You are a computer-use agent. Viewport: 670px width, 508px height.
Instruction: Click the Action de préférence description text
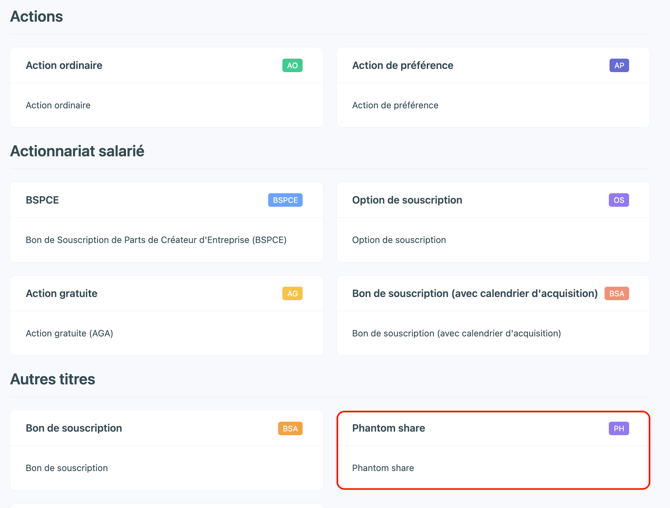pos(395,105)
